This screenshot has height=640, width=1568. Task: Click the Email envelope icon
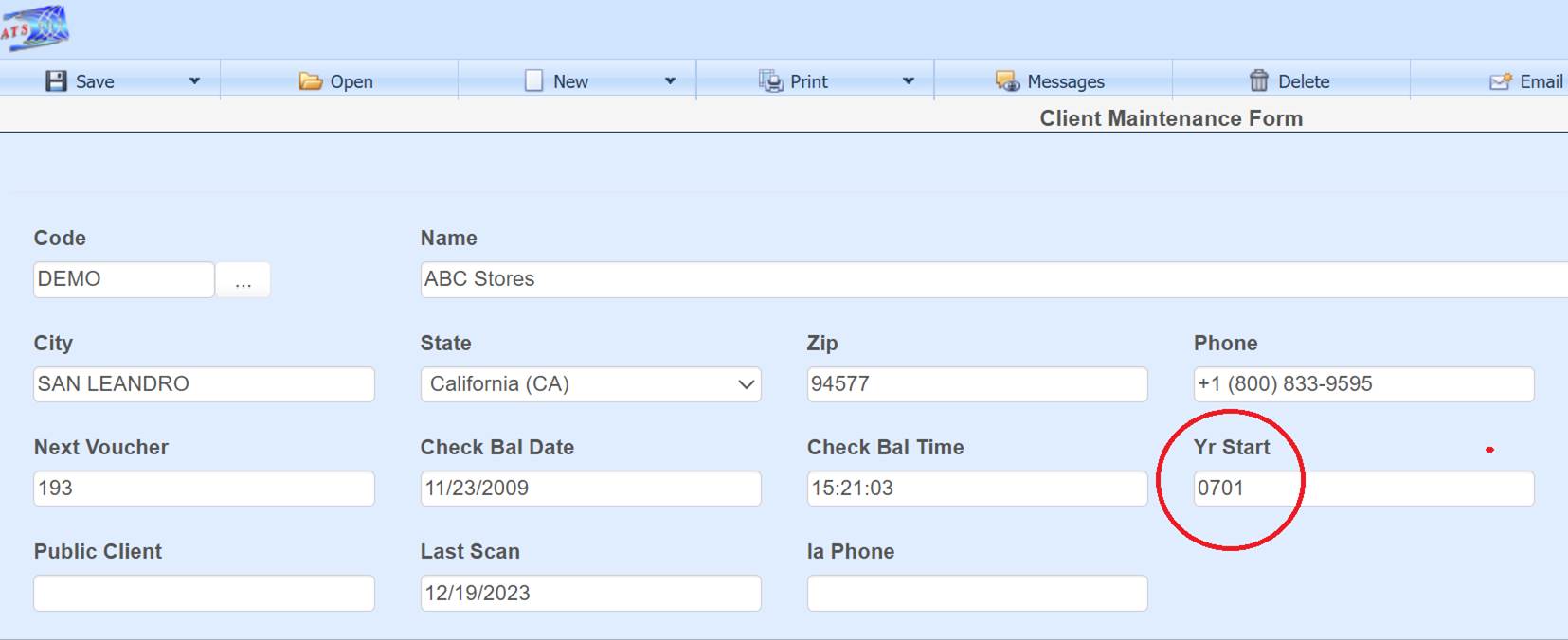coord(1500,81)
